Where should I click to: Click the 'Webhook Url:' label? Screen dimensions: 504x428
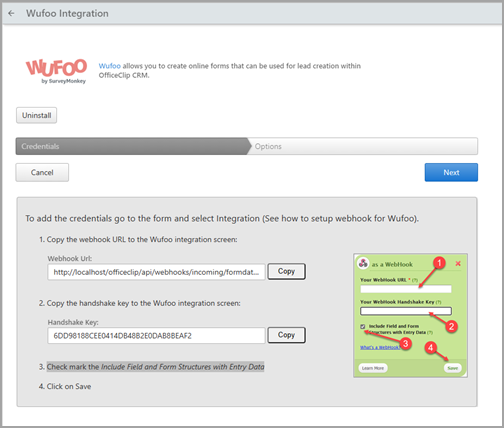70,258
